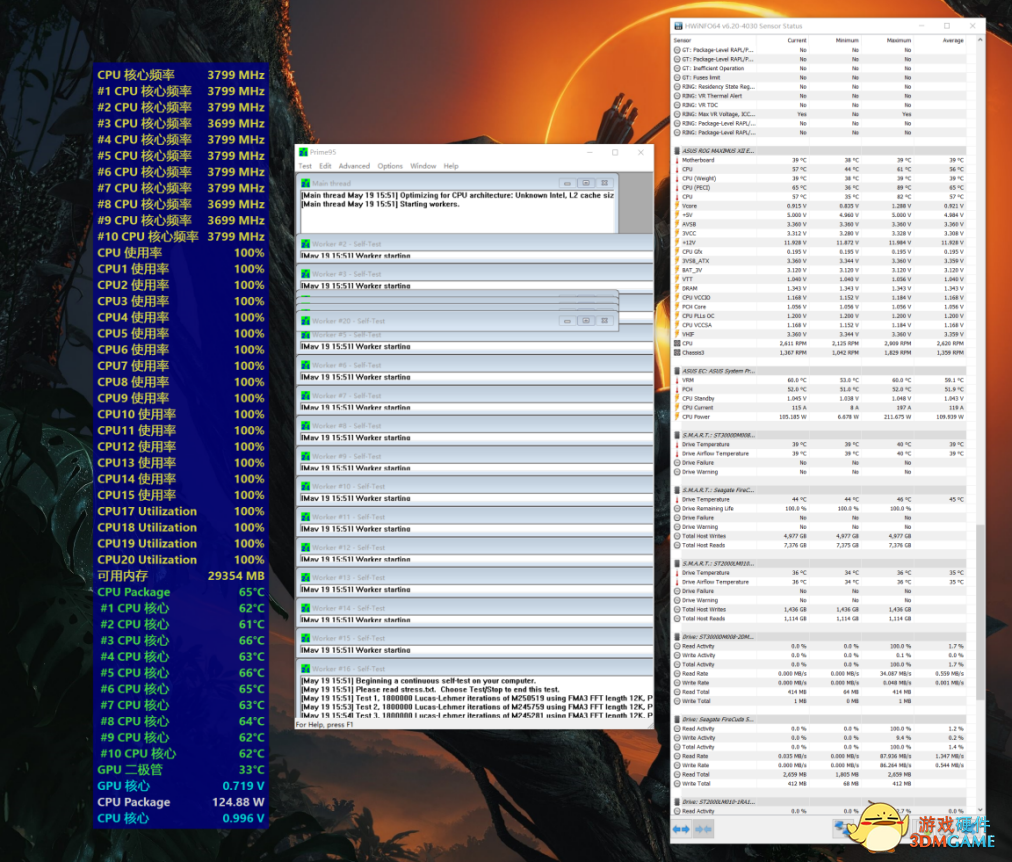Select the RING: VR Thermal Alert row

[x=820, y=96]
